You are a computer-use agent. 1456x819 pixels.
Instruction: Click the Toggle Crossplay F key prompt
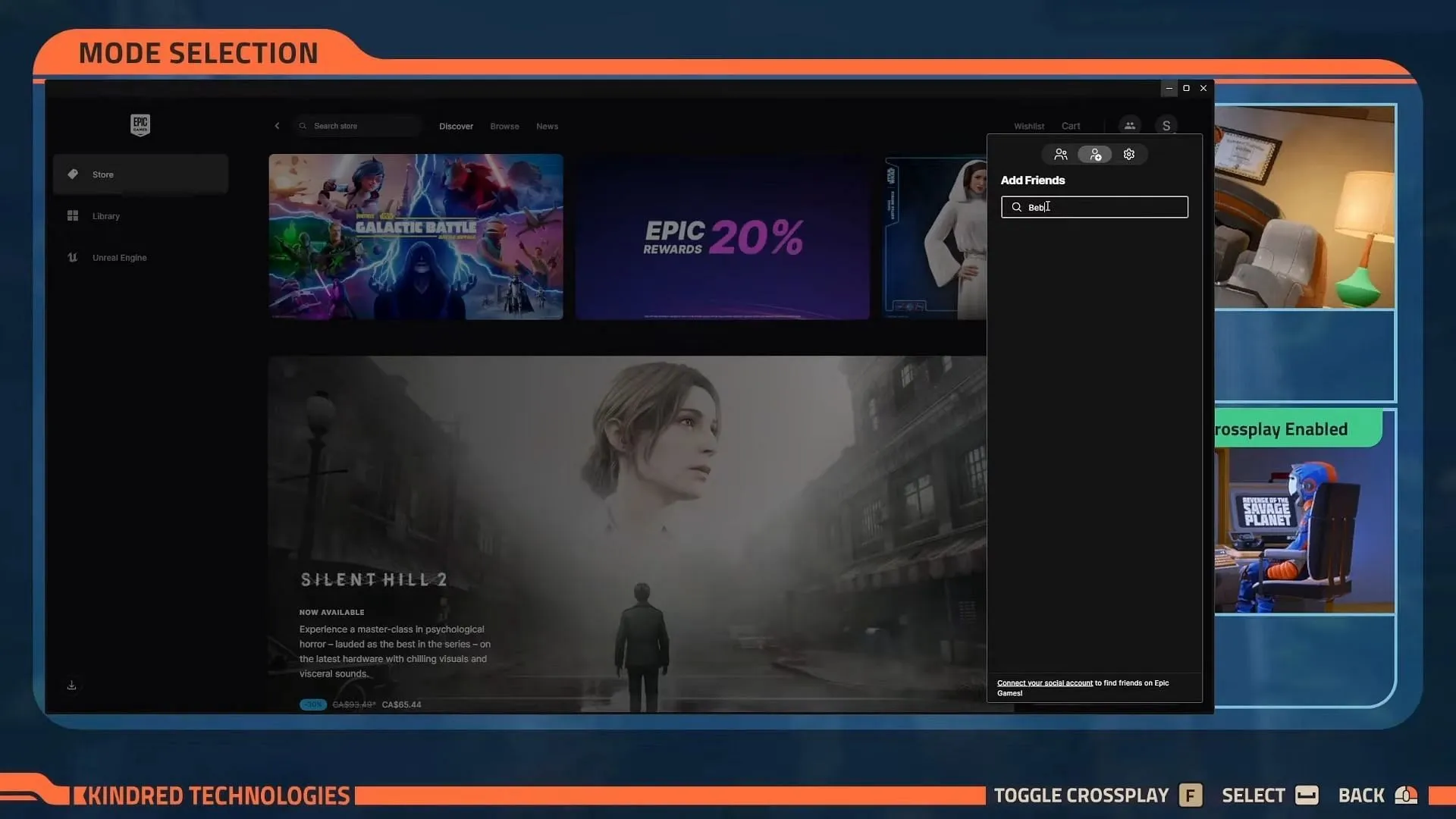click(1191, 795)
